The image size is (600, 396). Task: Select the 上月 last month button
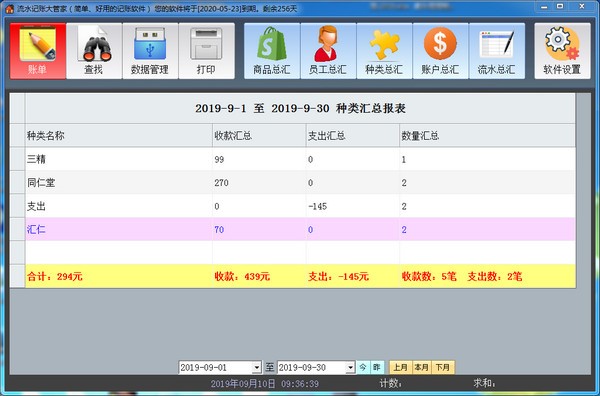(x=400, y=367)
